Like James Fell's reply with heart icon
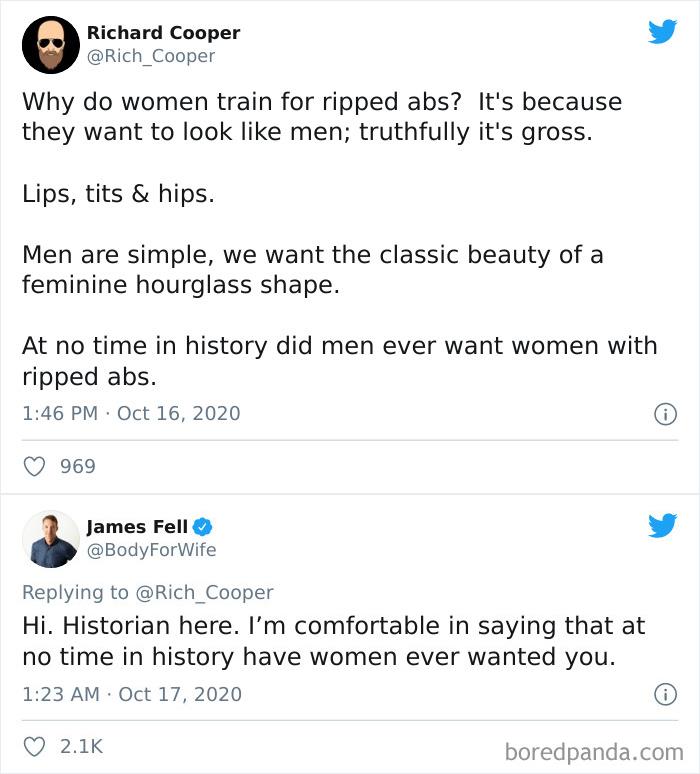 [x=35, y=746]
